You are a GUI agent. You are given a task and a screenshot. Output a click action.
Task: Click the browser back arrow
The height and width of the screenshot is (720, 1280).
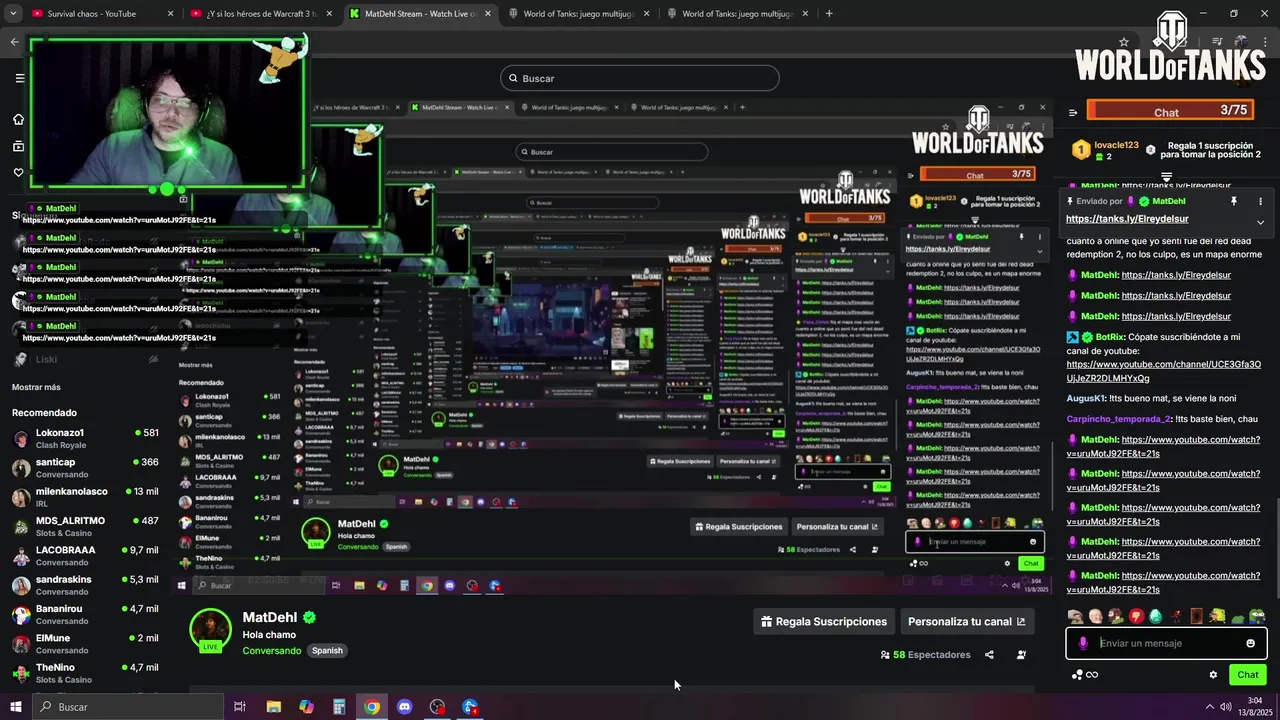(x=15, y=41)
